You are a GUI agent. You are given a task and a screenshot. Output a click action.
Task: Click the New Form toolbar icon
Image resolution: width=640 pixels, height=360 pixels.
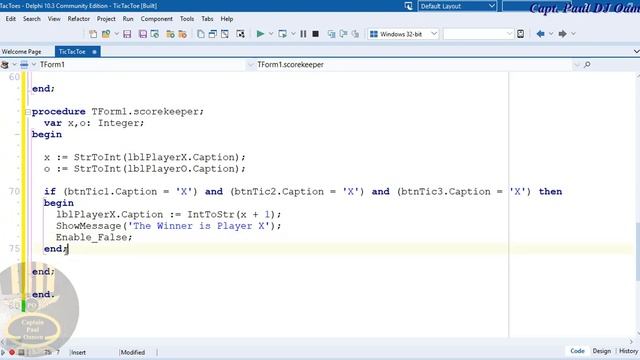point(240,34)
